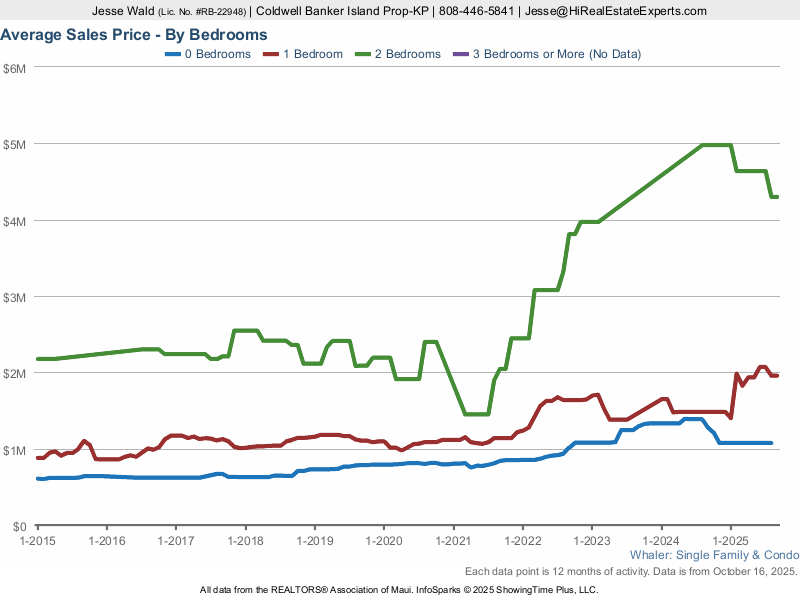This screenshot has width=800, height=600.
Task: Click the Average Sales Price chart title
Action: pos(134,34)
